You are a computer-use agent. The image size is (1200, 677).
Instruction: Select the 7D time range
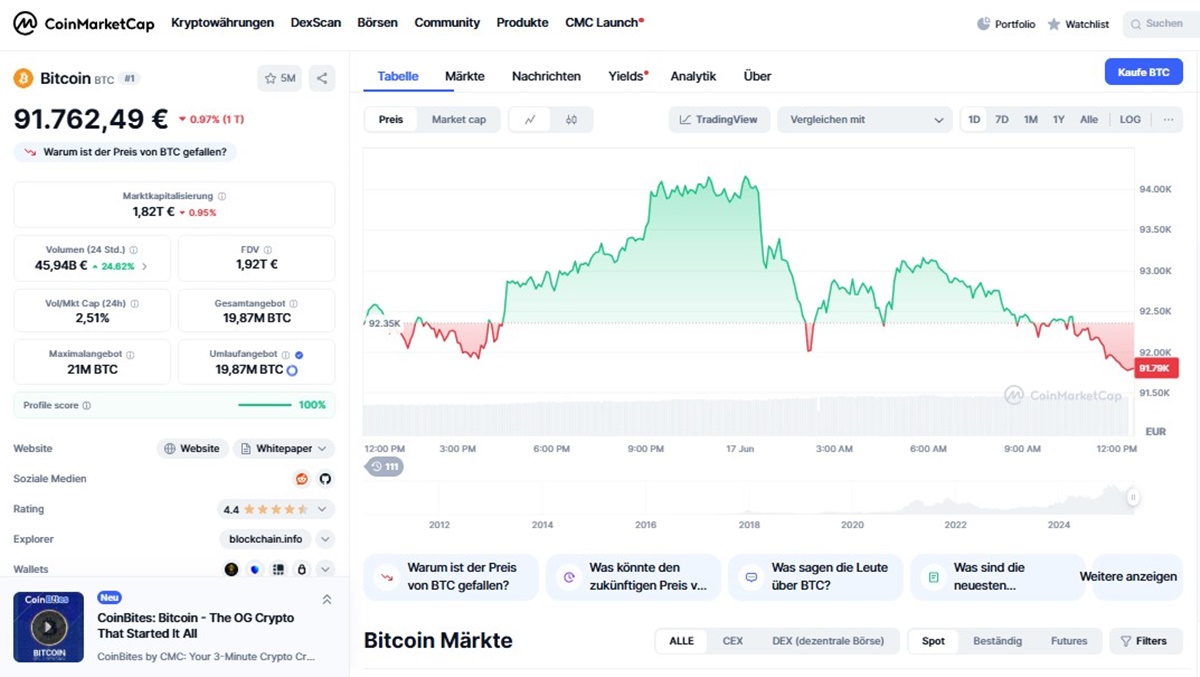click(1002, 120)
